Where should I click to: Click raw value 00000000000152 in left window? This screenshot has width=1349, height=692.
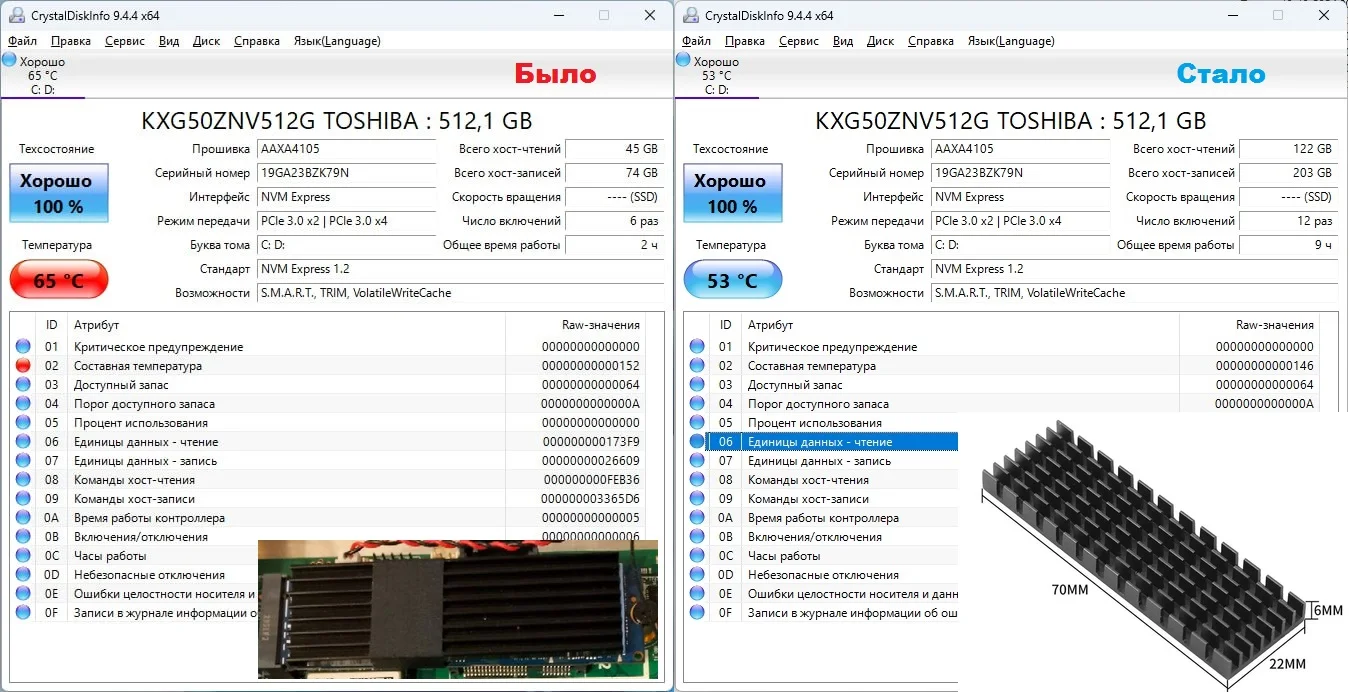point(590,366)
